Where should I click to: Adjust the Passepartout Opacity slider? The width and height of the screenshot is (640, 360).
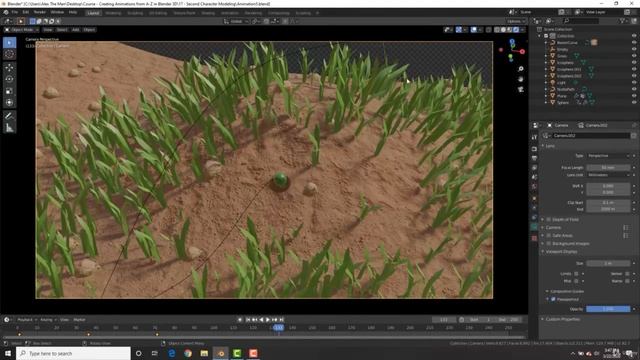(608, 309)
